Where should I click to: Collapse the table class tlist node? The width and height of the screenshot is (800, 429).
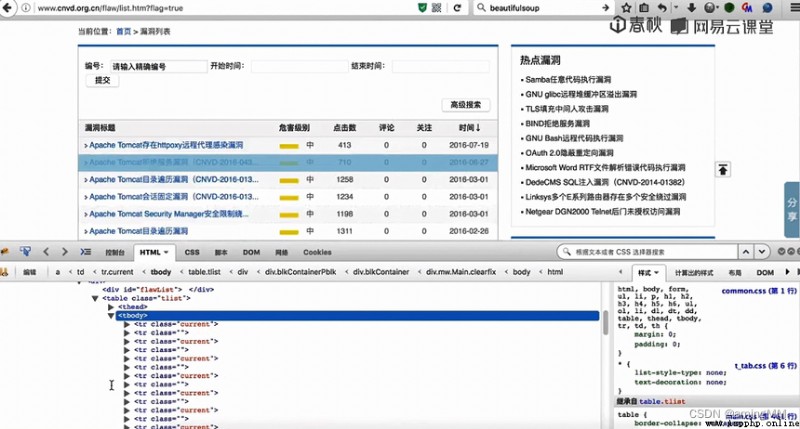[95, 298]
